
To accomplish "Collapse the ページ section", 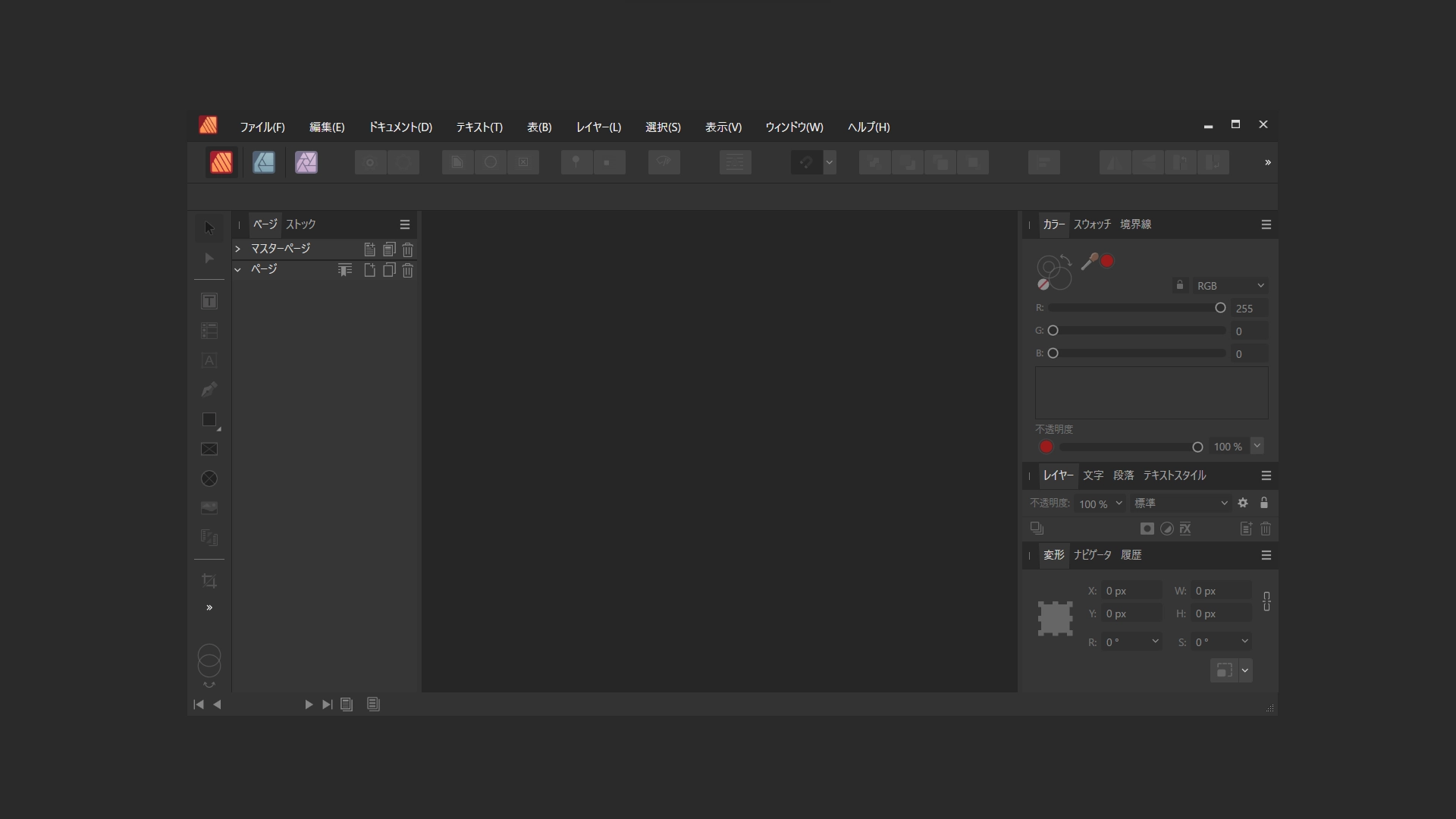I will coord(237,269).
